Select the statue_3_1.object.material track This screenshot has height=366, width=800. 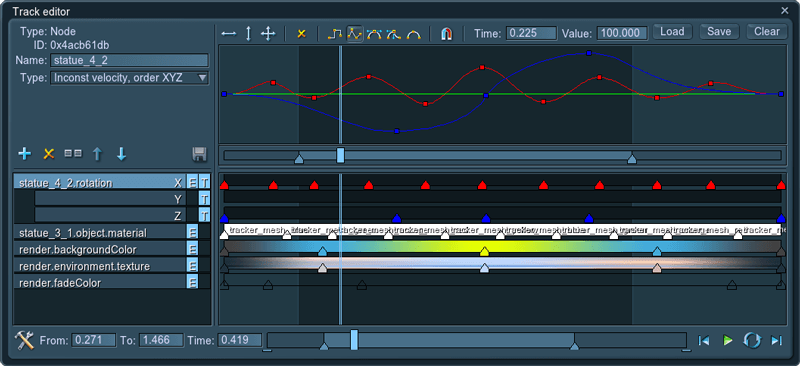(100, 233)
